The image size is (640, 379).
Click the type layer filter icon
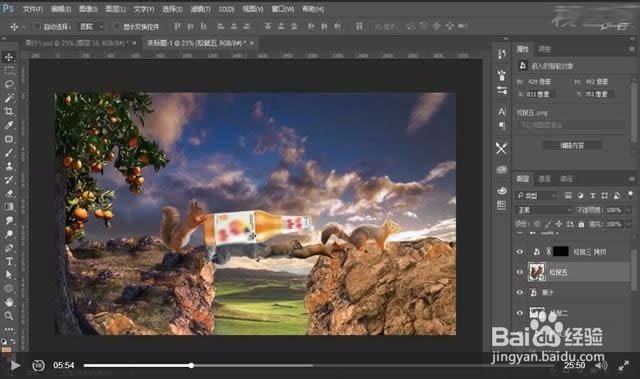pos(592,196)
